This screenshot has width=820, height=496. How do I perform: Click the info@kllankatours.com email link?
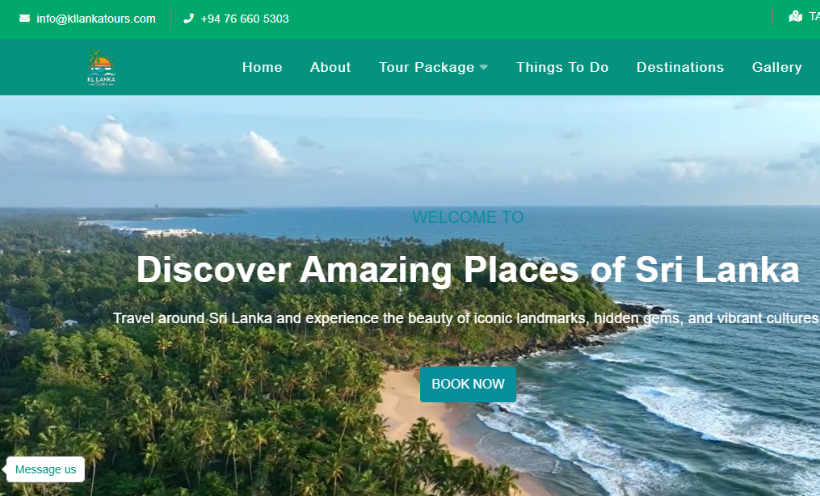pyautogui.click(x=96, y=19)
